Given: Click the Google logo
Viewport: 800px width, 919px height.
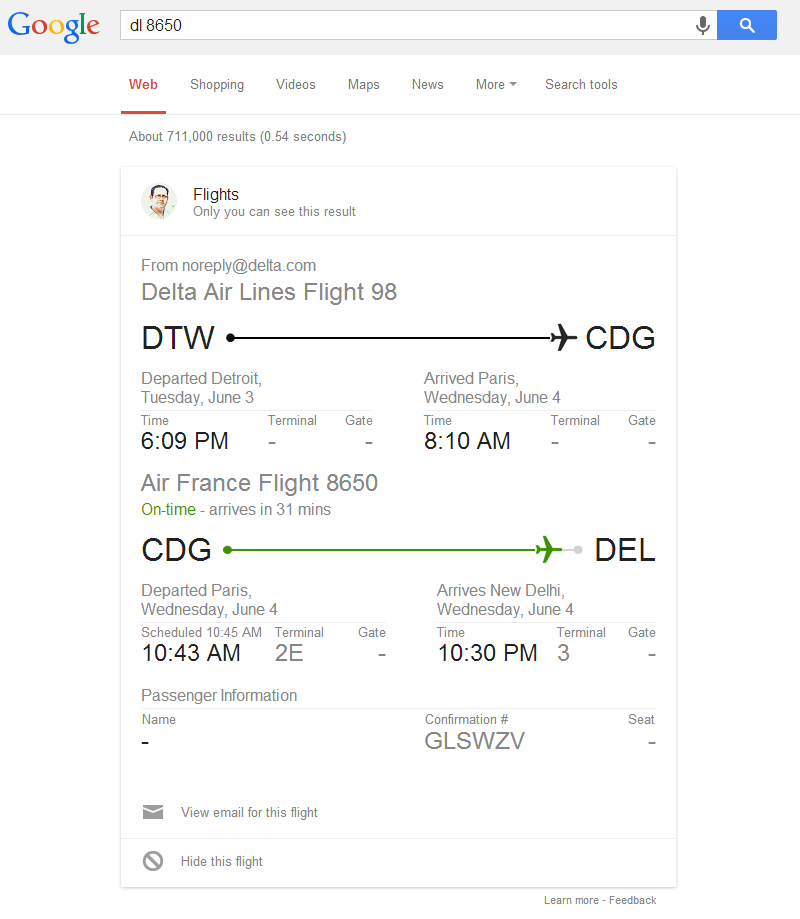Looking at the screenshot, I should coord(53,26).
